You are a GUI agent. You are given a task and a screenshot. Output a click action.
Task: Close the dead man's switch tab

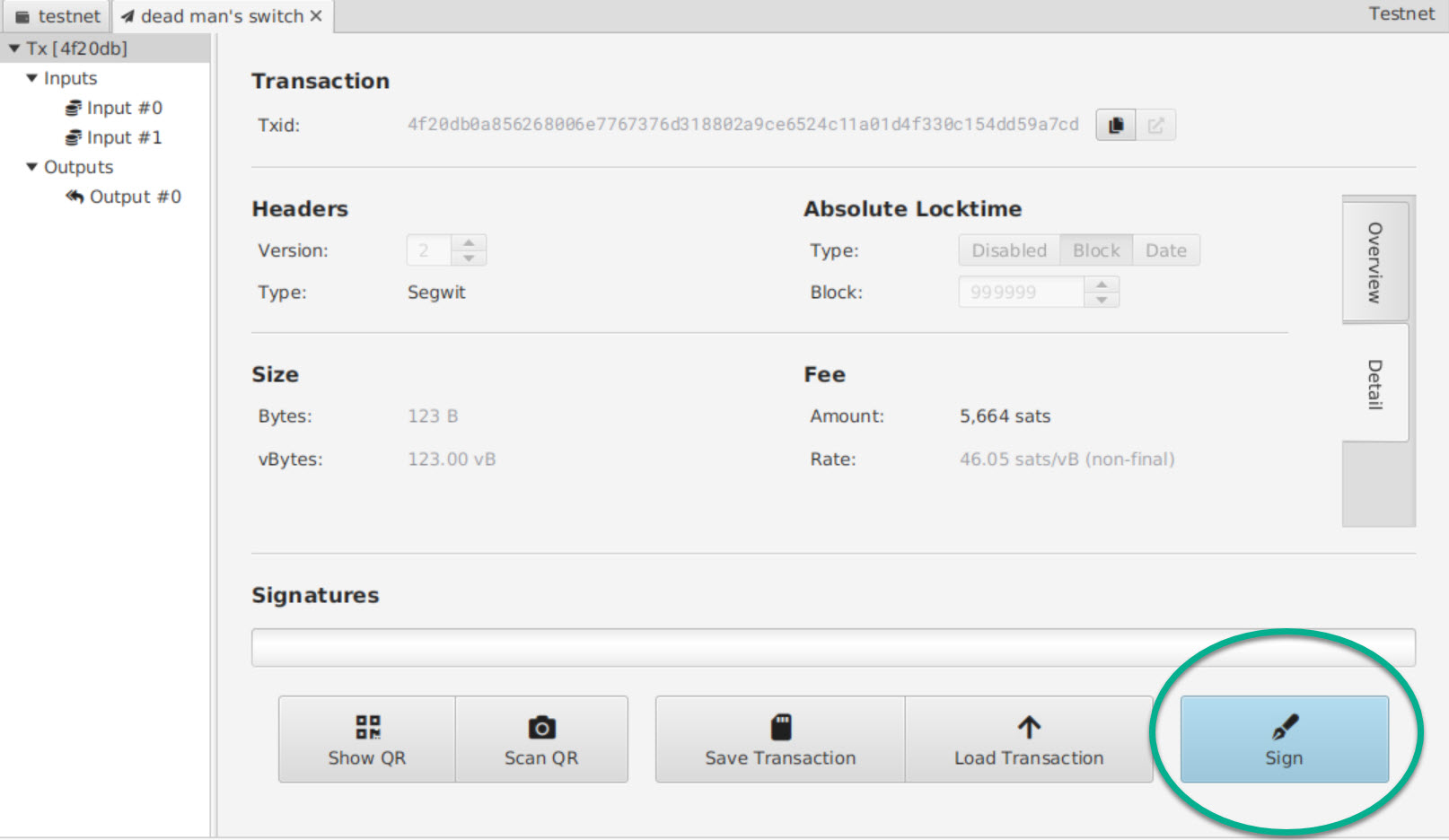click(316, 16)
